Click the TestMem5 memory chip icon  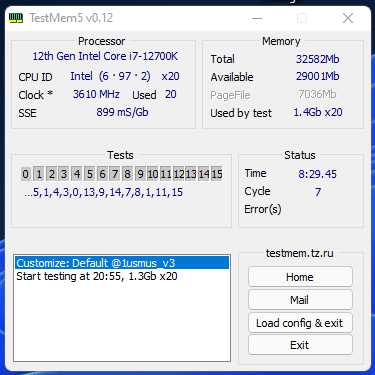[x=16, y=18]
